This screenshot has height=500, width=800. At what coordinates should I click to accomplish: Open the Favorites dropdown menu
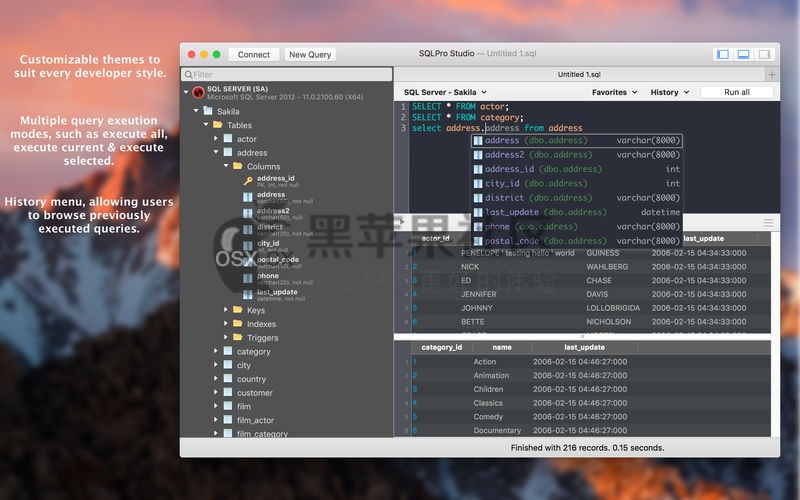[614, 92]
